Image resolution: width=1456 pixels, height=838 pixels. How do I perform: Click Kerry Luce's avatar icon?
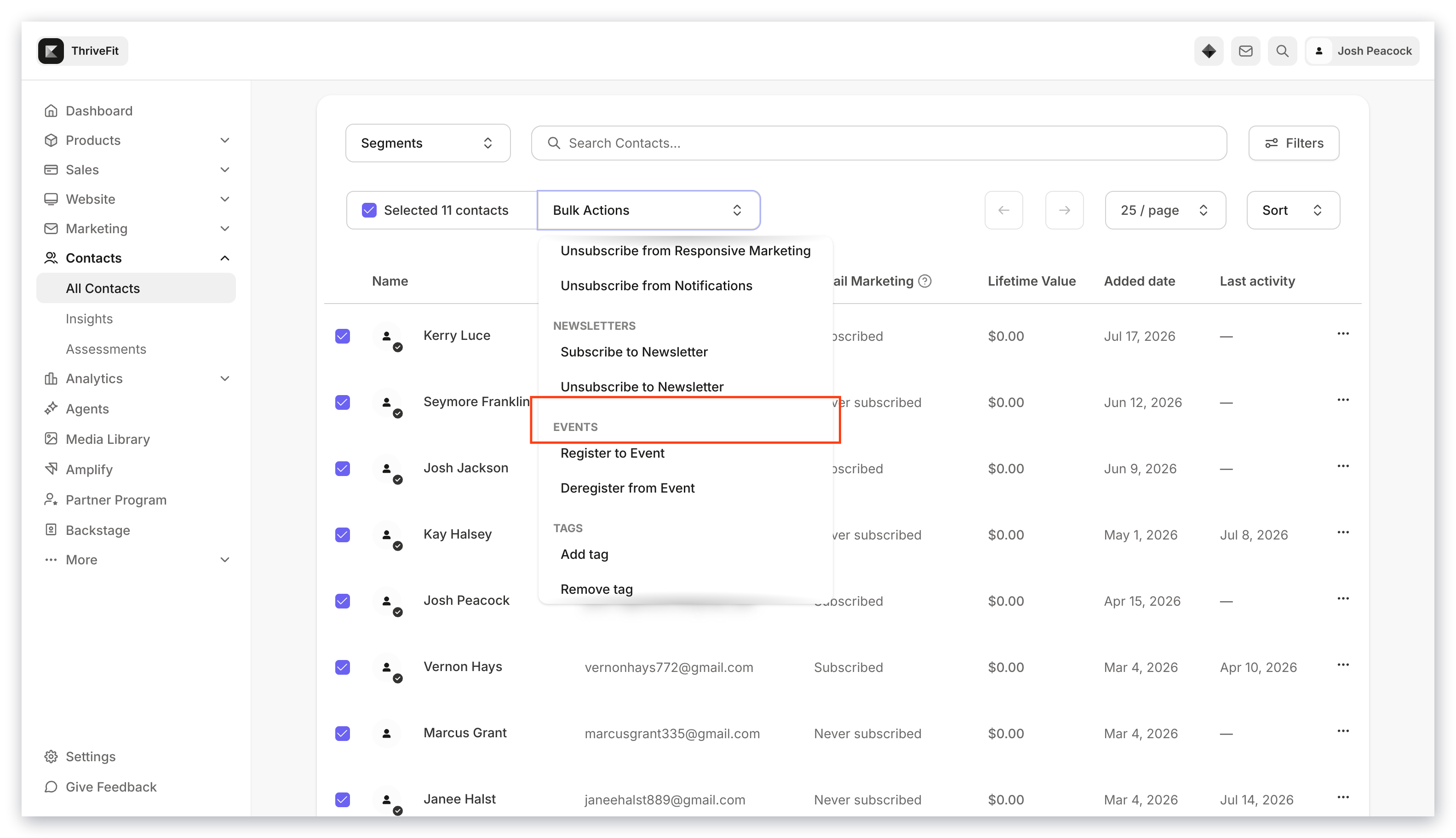click(387, 336)
